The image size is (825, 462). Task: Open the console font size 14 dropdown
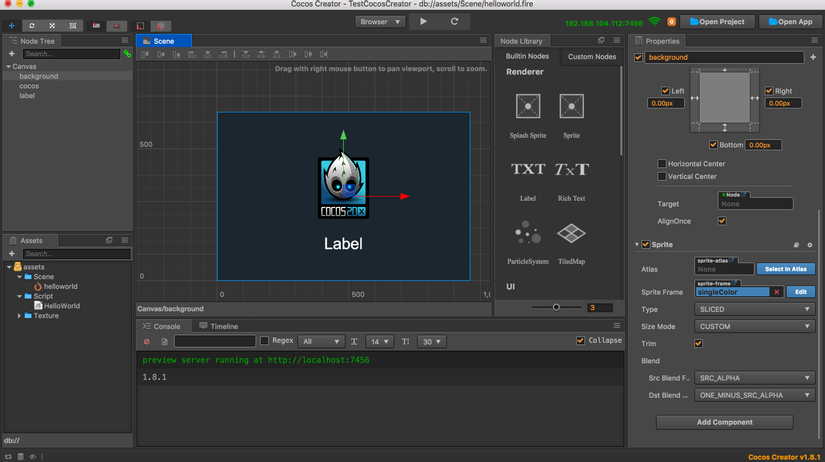click(379, 342)
